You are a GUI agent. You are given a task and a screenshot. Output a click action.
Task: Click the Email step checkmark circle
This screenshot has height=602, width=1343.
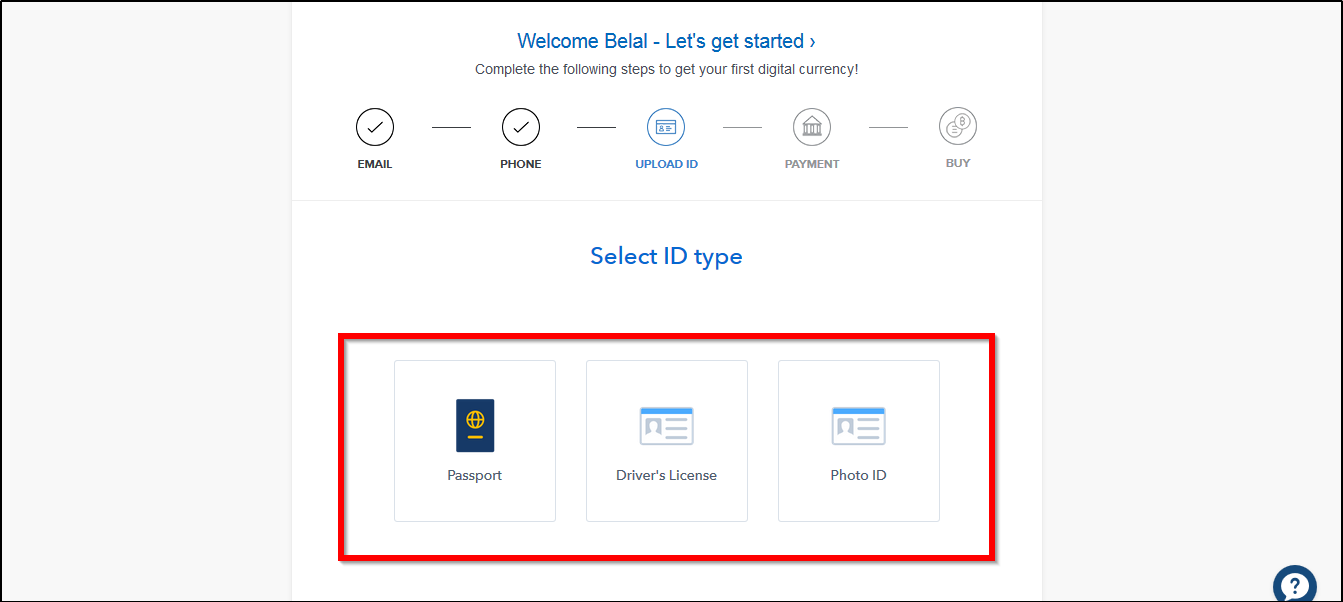(x=375, y=127)
